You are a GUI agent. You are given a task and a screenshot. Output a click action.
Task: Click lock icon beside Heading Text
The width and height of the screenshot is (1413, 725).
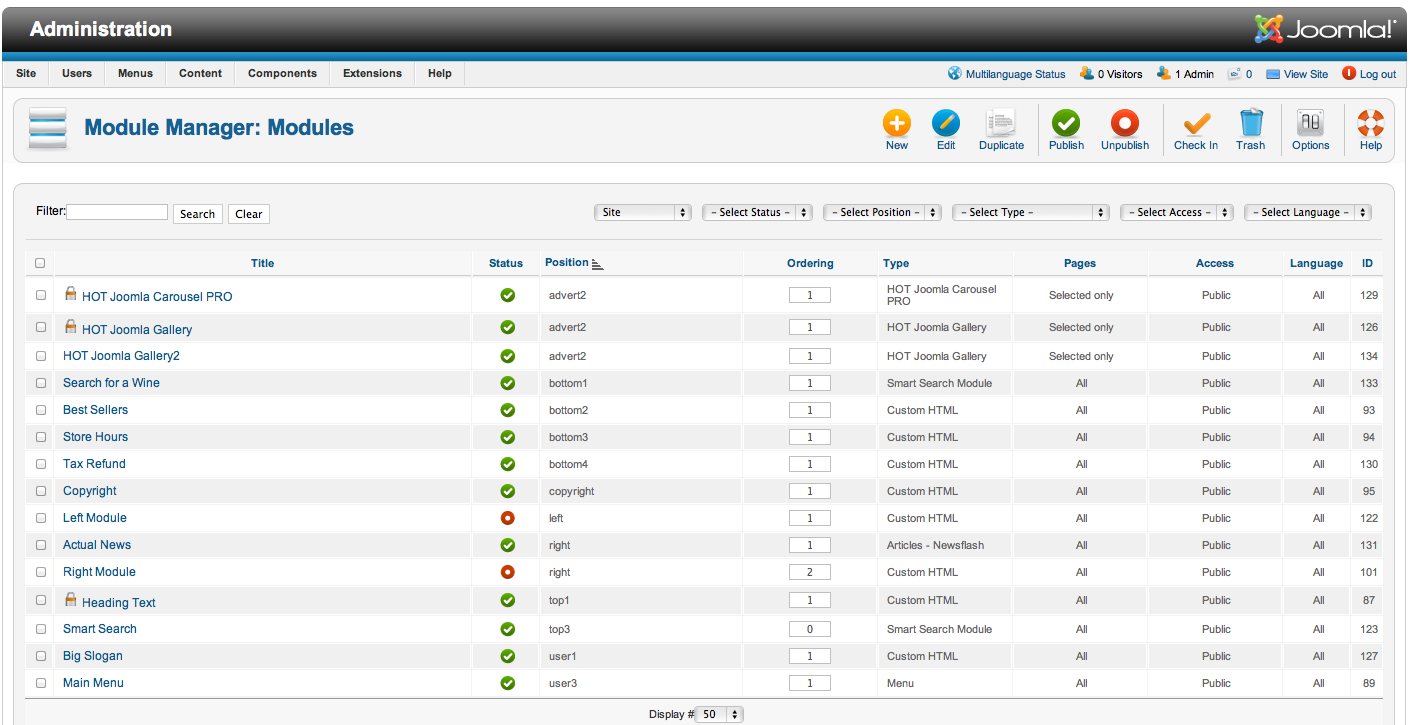71,599
